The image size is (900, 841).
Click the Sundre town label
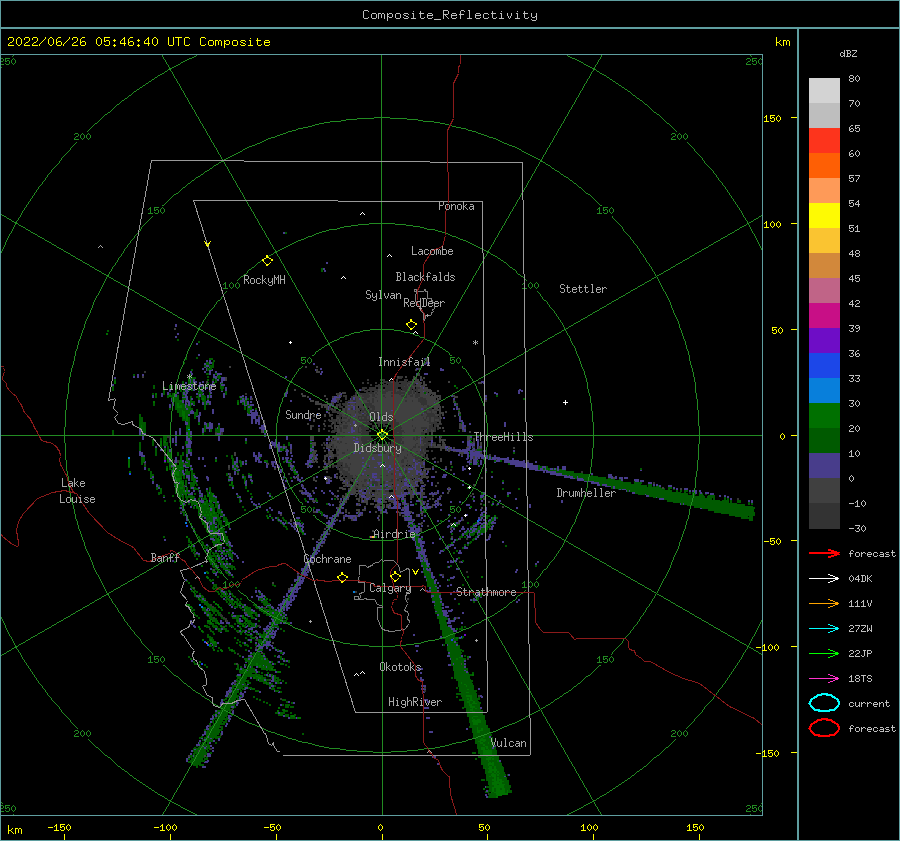tap(303, 415)
